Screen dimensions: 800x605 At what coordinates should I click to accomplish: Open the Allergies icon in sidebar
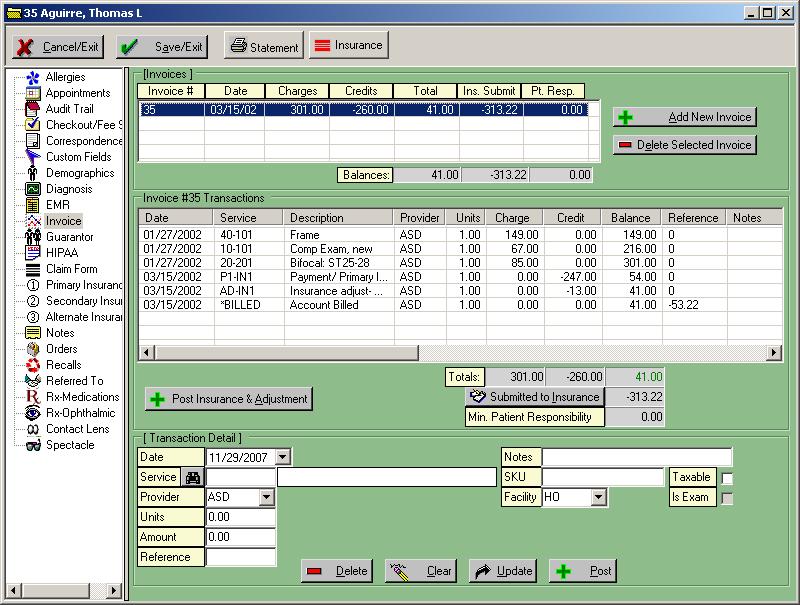(x=33, y=77)
